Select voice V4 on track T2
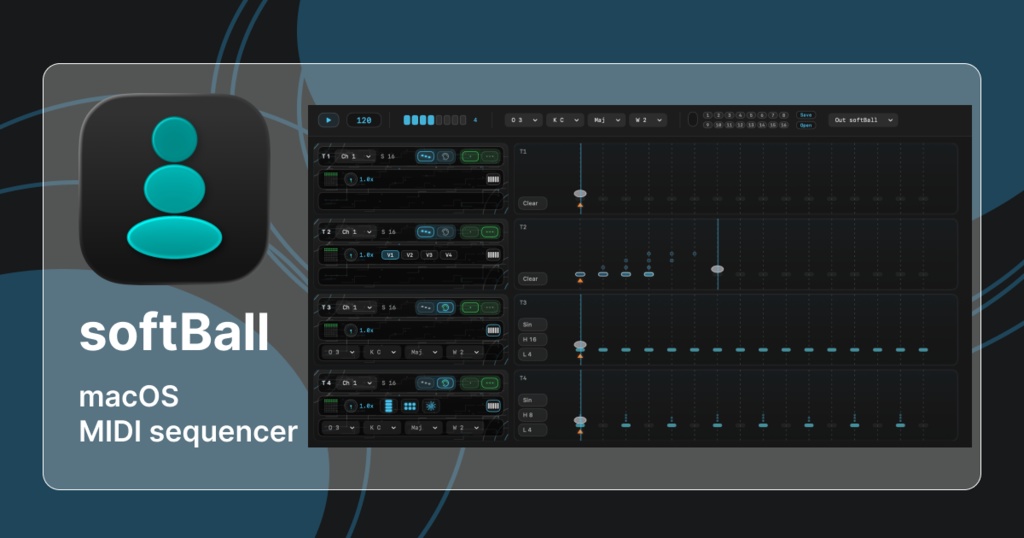The width and height of the screenshot is (1024, 538). click(449, 255)
